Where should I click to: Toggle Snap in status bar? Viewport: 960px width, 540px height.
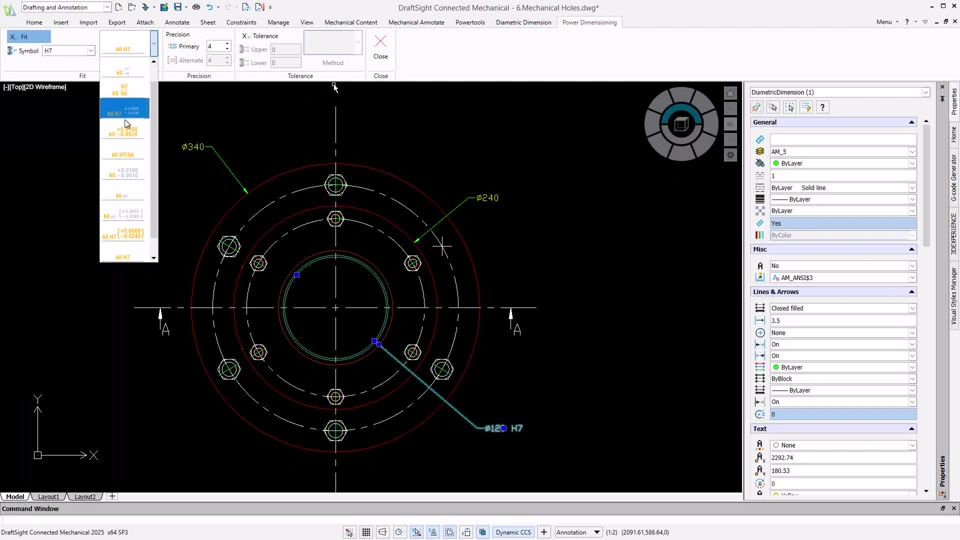coord(349,532)
